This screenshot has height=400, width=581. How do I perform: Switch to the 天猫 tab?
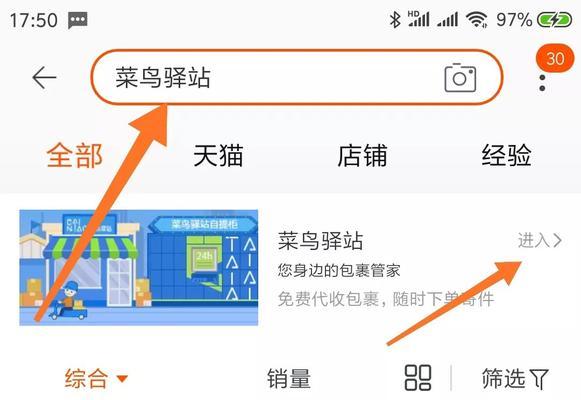(218, 156)
